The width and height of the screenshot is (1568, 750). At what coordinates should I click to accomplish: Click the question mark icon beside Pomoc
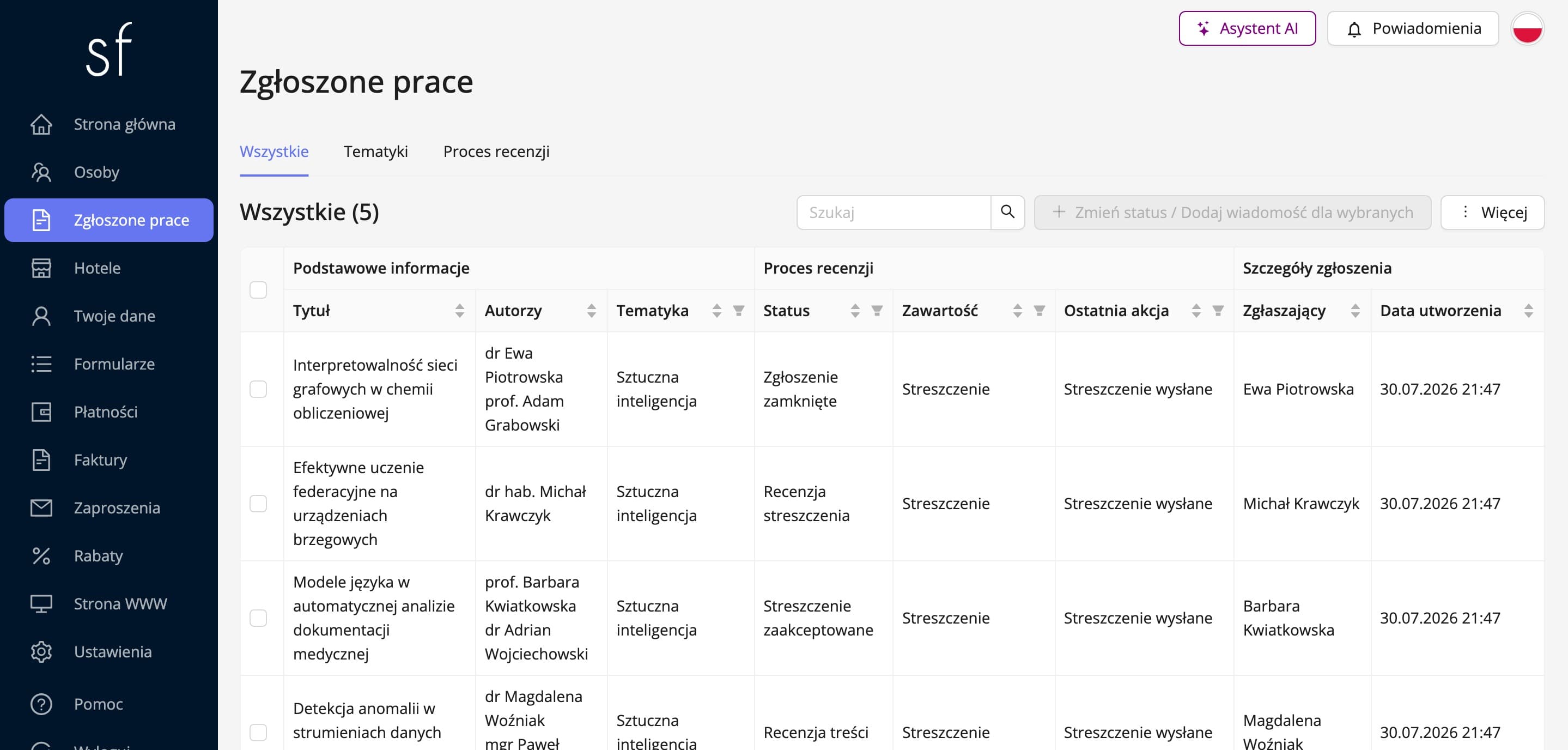click(41, 704)
